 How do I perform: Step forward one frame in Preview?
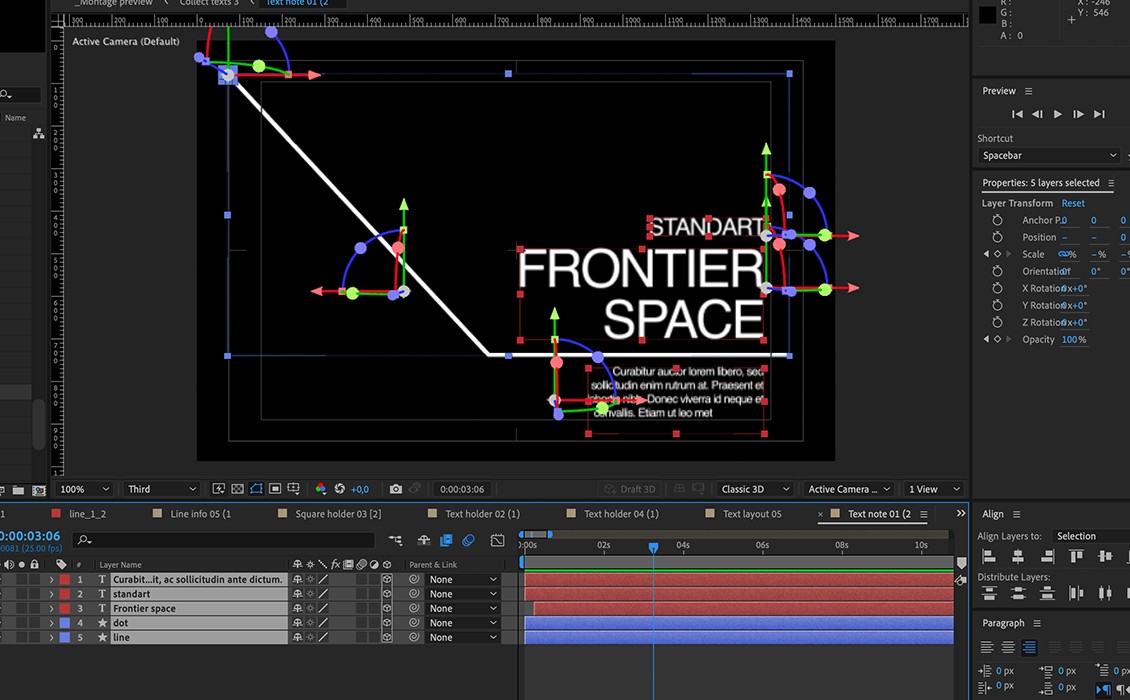pyautogui.click(x=1078, y=114)
